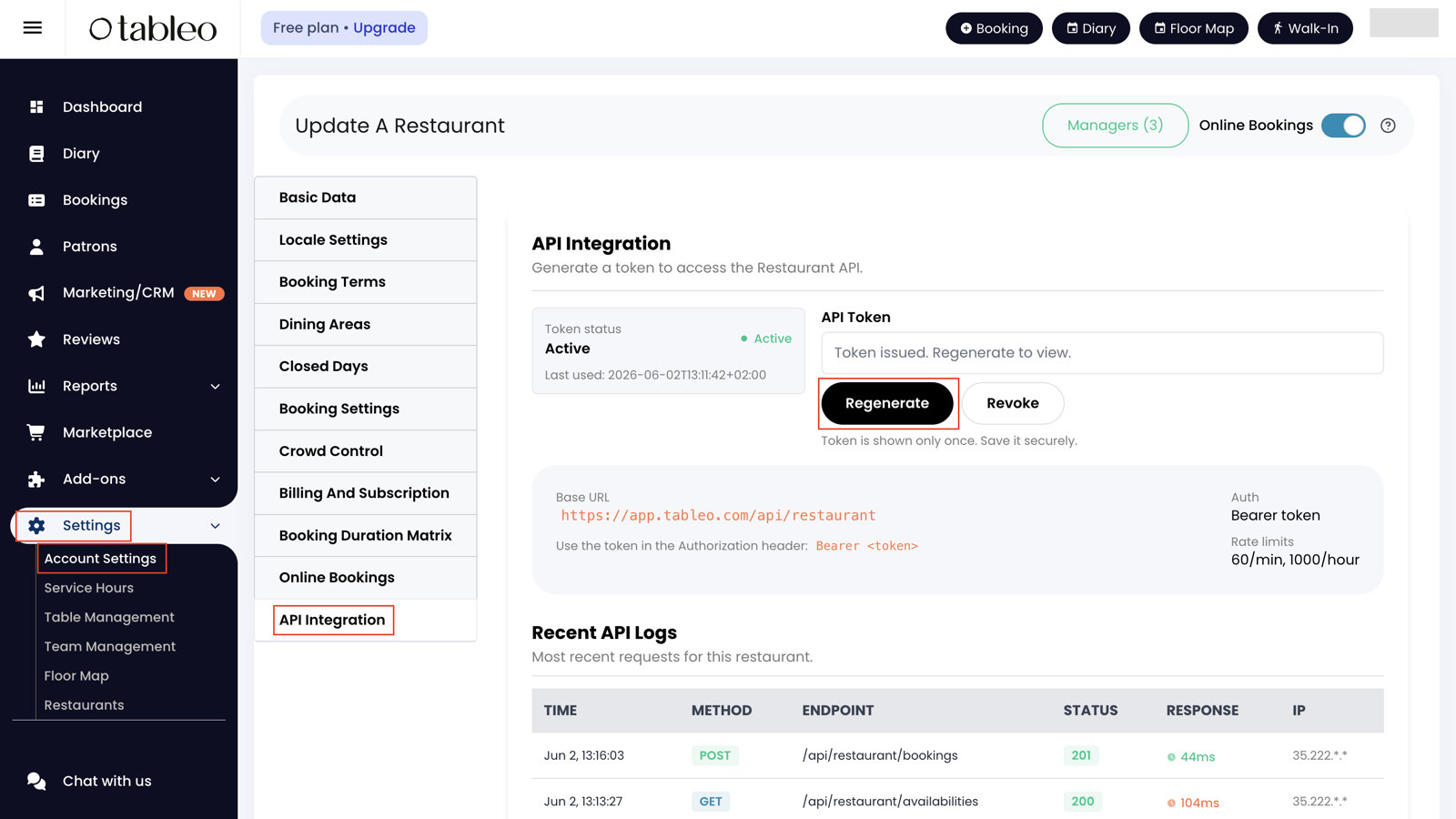Open the Managers (3) button
1456x819 pixels.
[1115, 126]
